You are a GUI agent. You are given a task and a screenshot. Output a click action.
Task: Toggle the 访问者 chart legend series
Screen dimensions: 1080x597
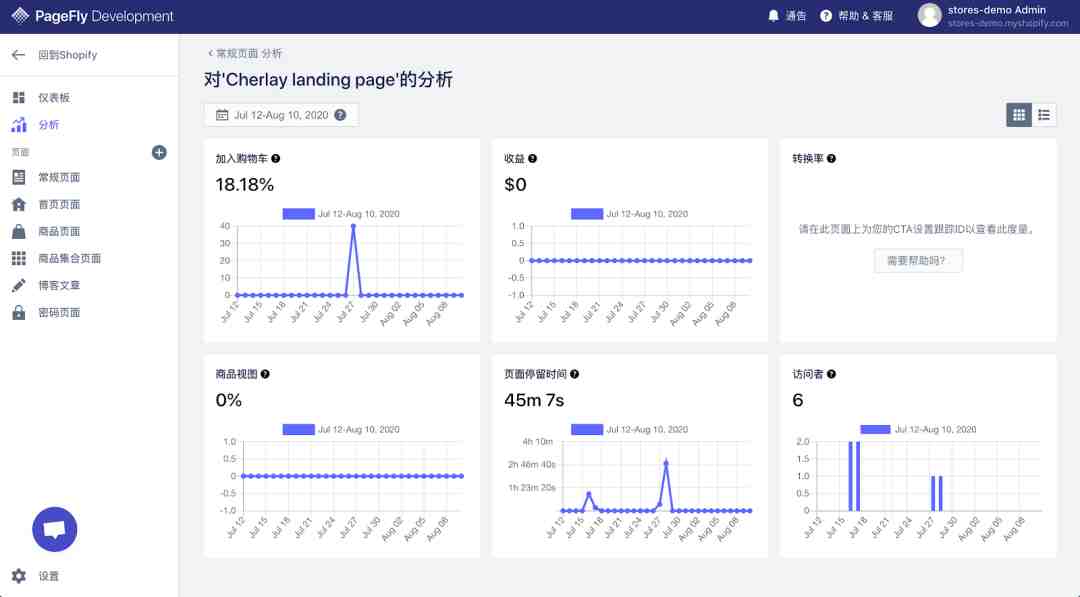coord(917,429)
